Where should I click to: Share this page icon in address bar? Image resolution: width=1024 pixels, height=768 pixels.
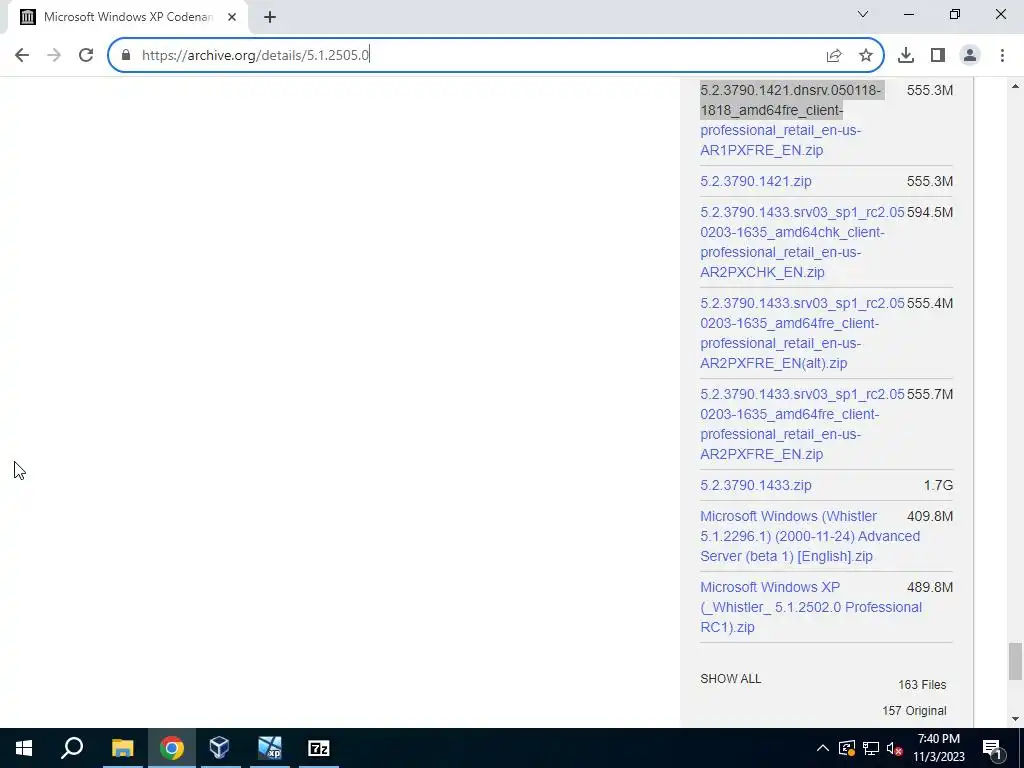[834, 56]
